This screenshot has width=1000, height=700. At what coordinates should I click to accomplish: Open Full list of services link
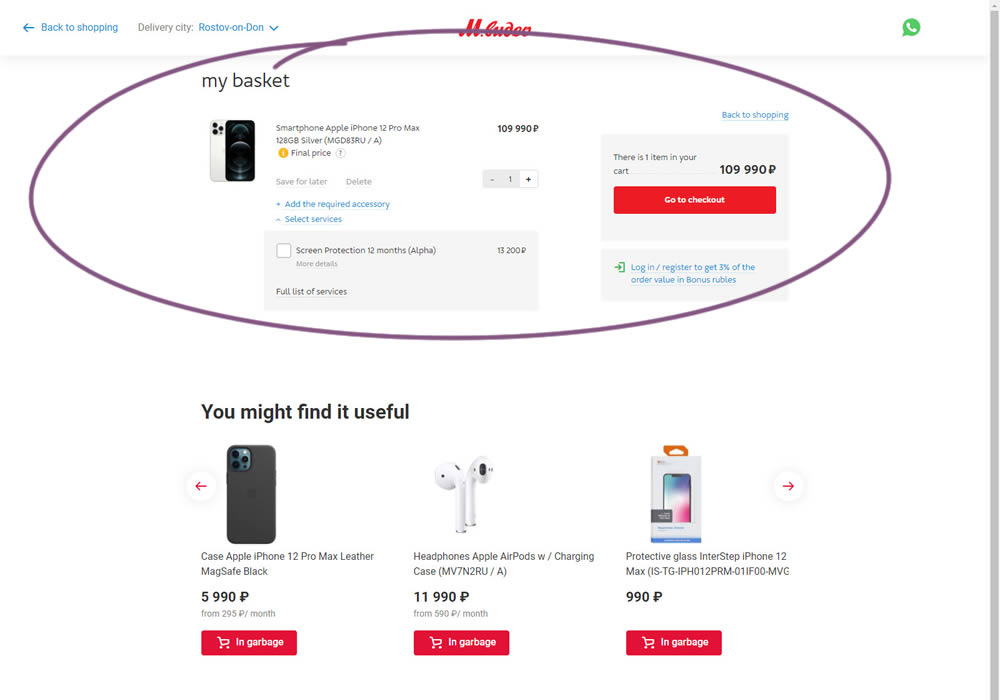click(x=311, y=292)
